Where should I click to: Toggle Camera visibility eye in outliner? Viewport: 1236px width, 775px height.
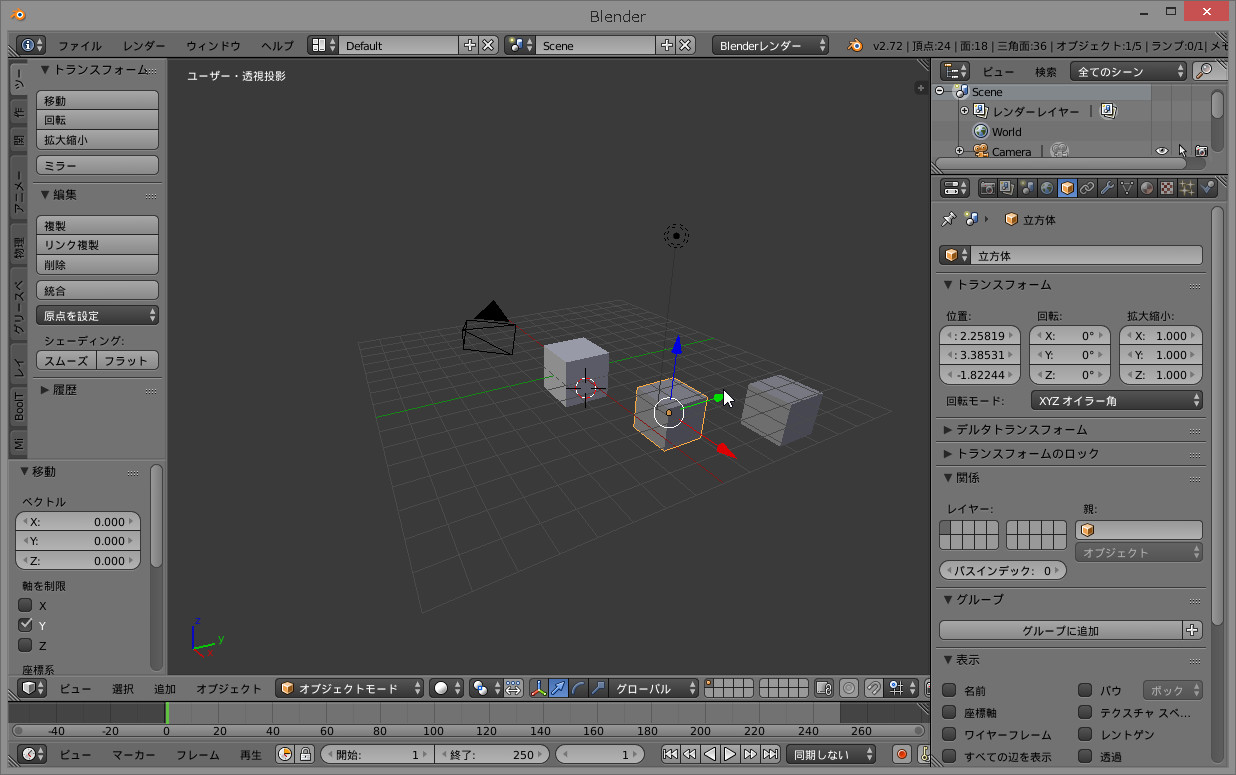click(1162, 151)
